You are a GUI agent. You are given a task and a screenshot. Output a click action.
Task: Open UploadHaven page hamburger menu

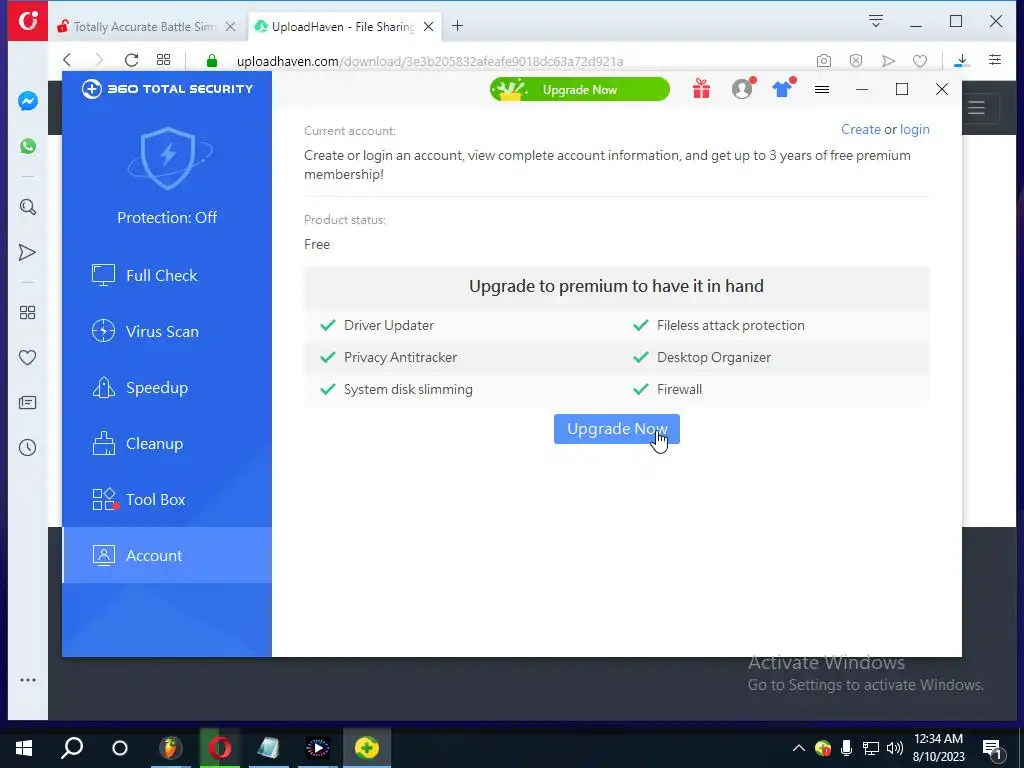976,108
